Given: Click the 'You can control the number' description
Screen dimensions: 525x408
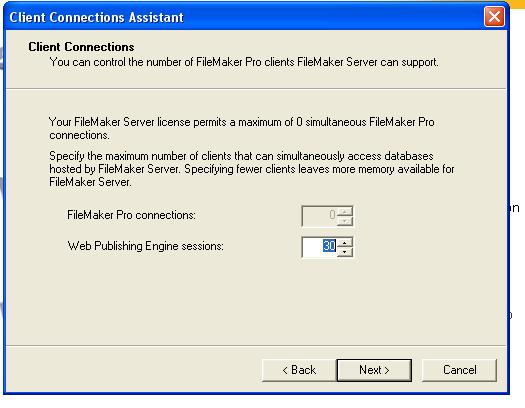Looking at the screenshot, I should click(x=244, y=62).
